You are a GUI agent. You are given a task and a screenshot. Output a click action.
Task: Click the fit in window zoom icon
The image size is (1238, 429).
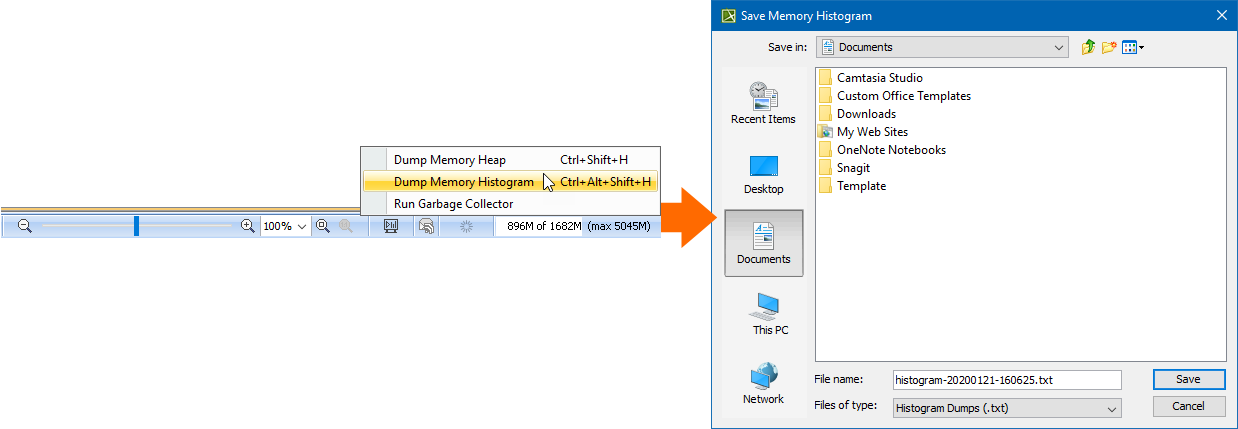(323, 227)
